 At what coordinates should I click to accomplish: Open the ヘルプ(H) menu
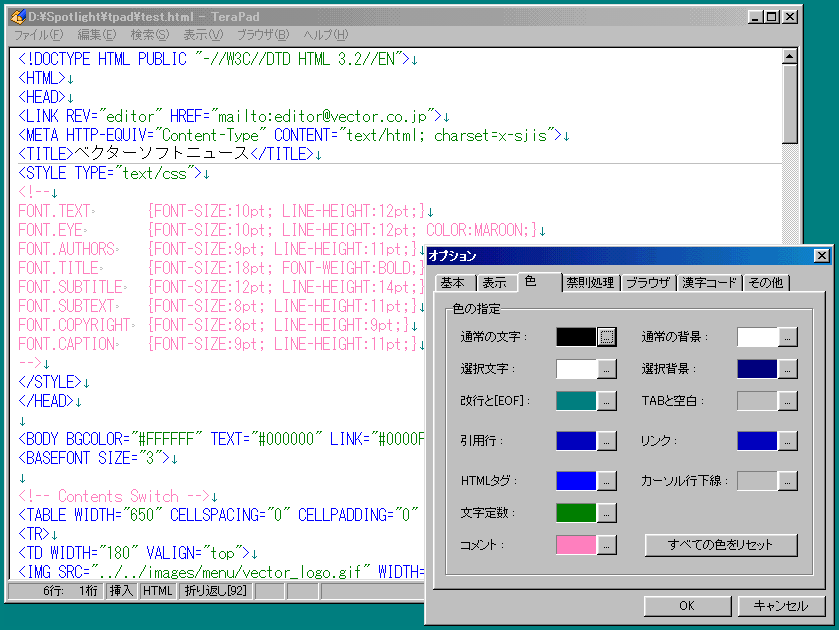click(x=325, y=35)
